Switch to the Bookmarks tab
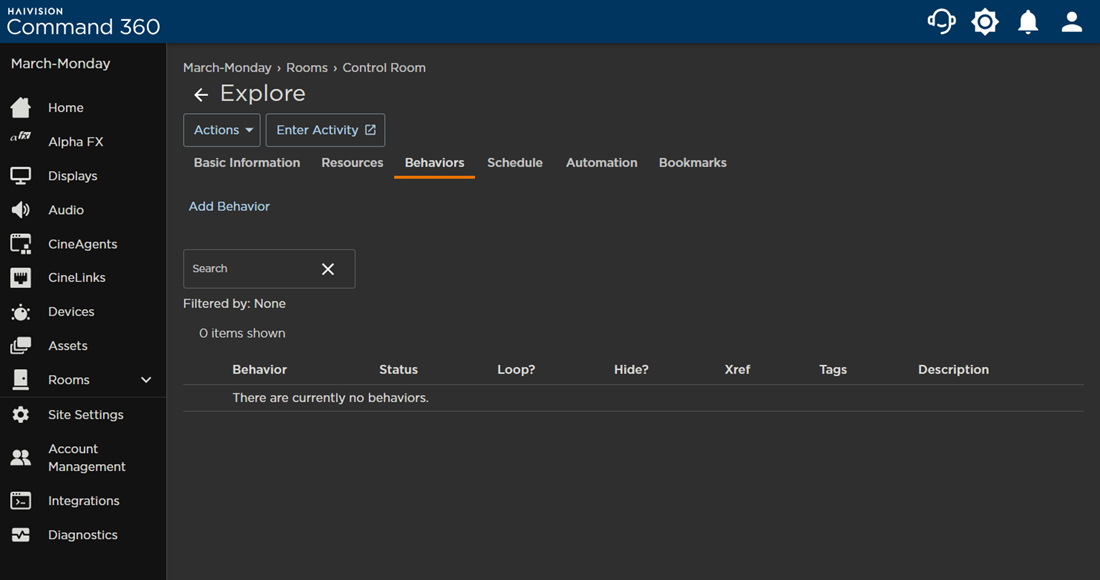 pos(692,163)
